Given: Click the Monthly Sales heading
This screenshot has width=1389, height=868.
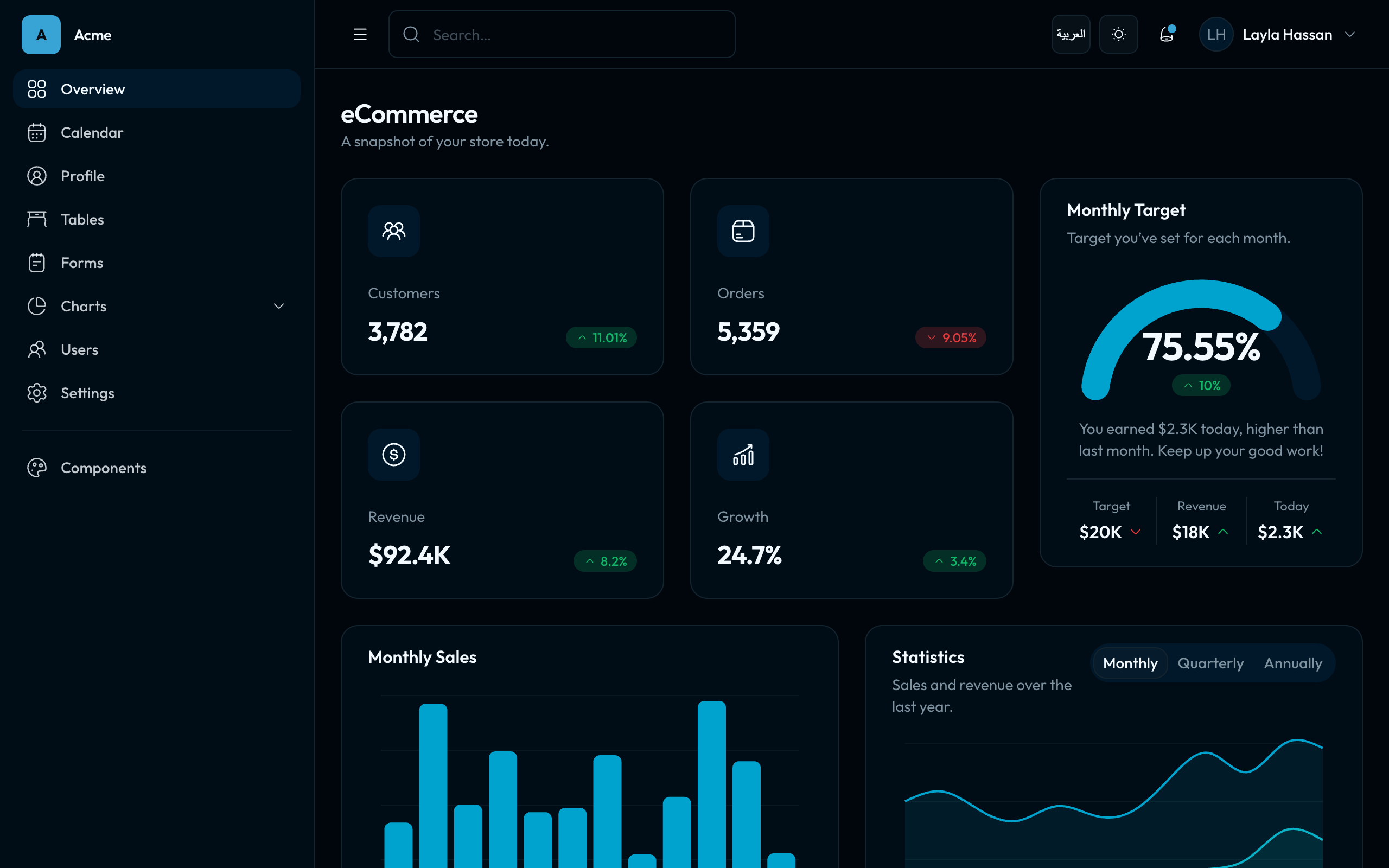Looking at the screenshot, I should [x=422, y=658].
